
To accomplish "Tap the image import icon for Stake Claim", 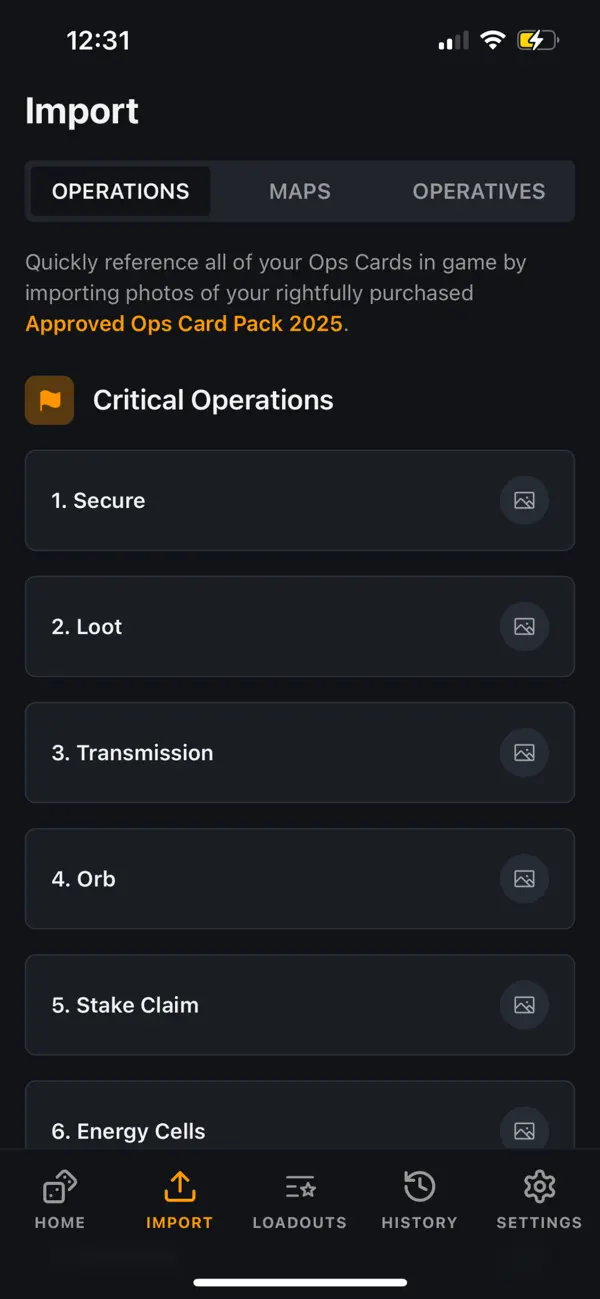I will click(x=524, y=1005).
